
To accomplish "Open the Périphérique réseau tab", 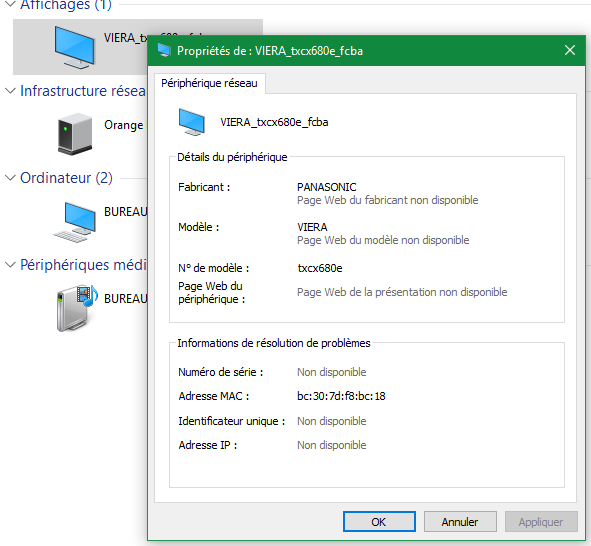I will (210, 83).
